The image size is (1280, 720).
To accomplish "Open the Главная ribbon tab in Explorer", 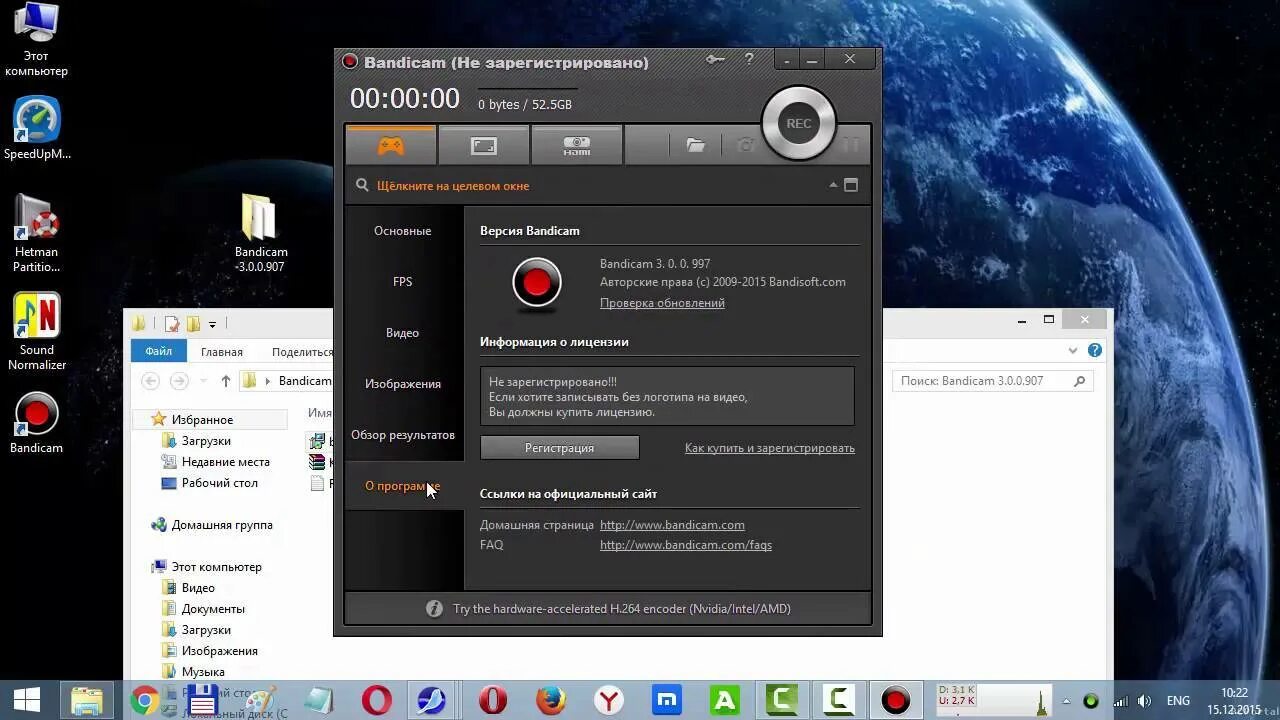I will point(222,352).
